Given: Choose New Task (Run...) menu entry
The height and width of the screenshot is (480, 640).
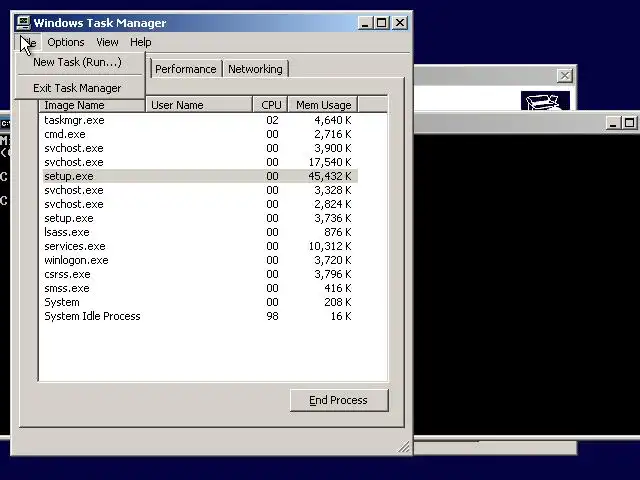Looking at the screenshot, I should pyautogui.click(x=80, y=62).
